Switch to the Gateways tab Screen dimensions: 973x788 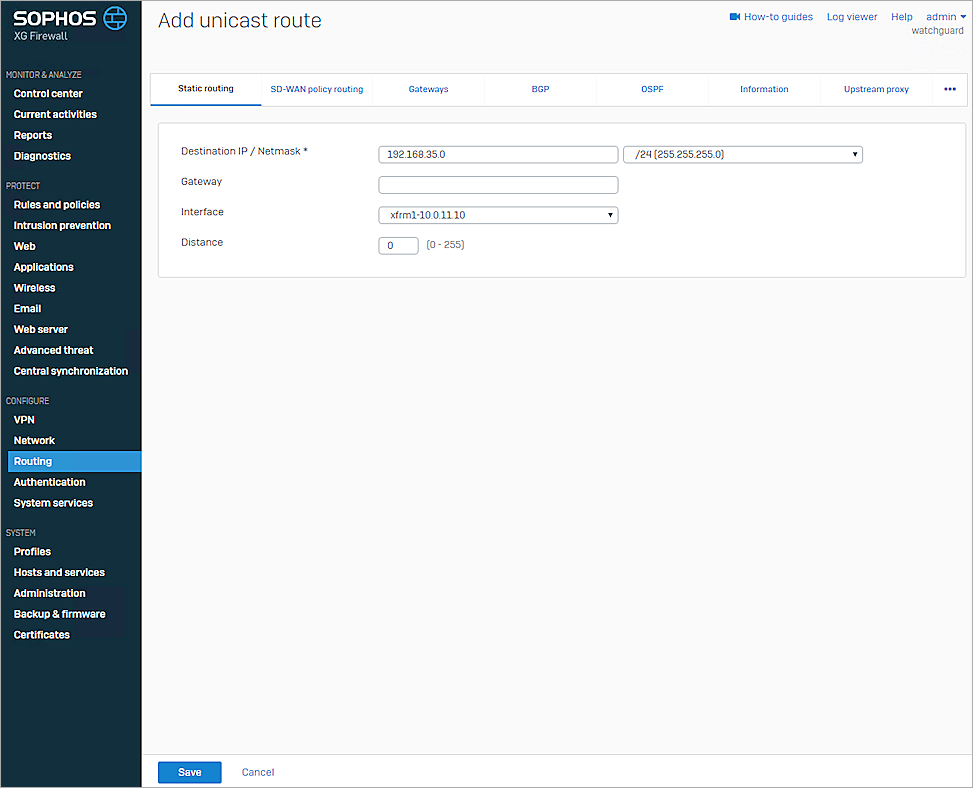(x=428, y=89)
